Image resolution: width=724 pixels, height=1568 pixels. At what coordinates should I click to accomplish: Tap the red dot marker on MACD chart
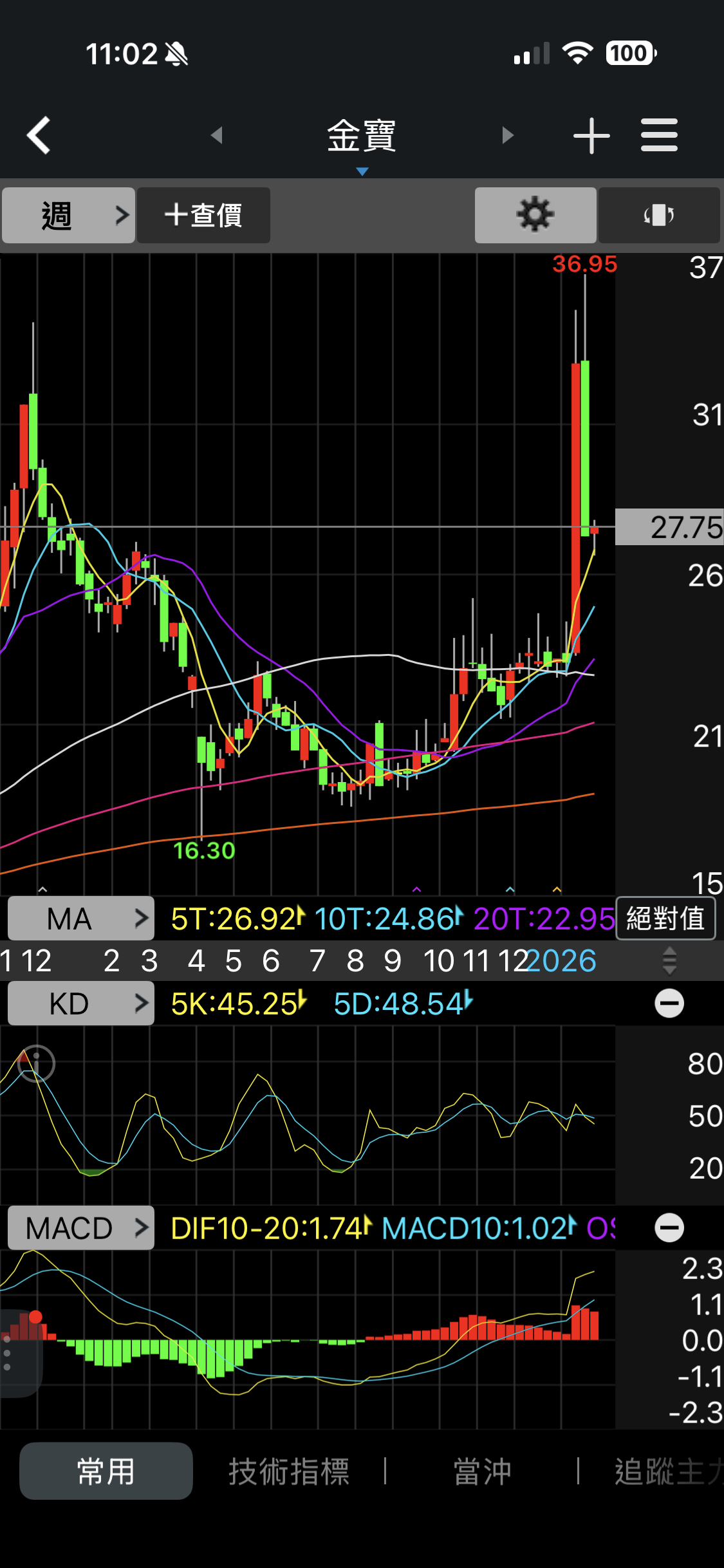coord(35,1317)
